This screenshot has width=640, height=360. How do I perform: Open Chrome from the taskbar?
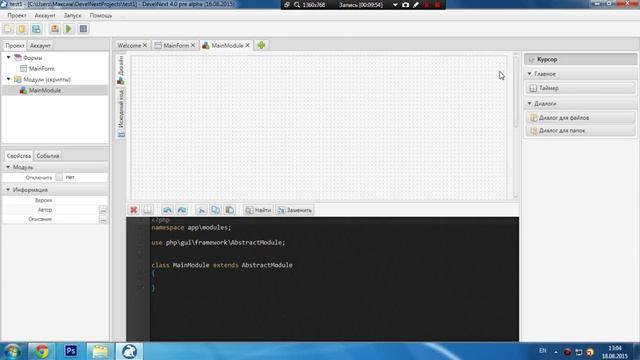pyautogui.click(x=41, y=351)
